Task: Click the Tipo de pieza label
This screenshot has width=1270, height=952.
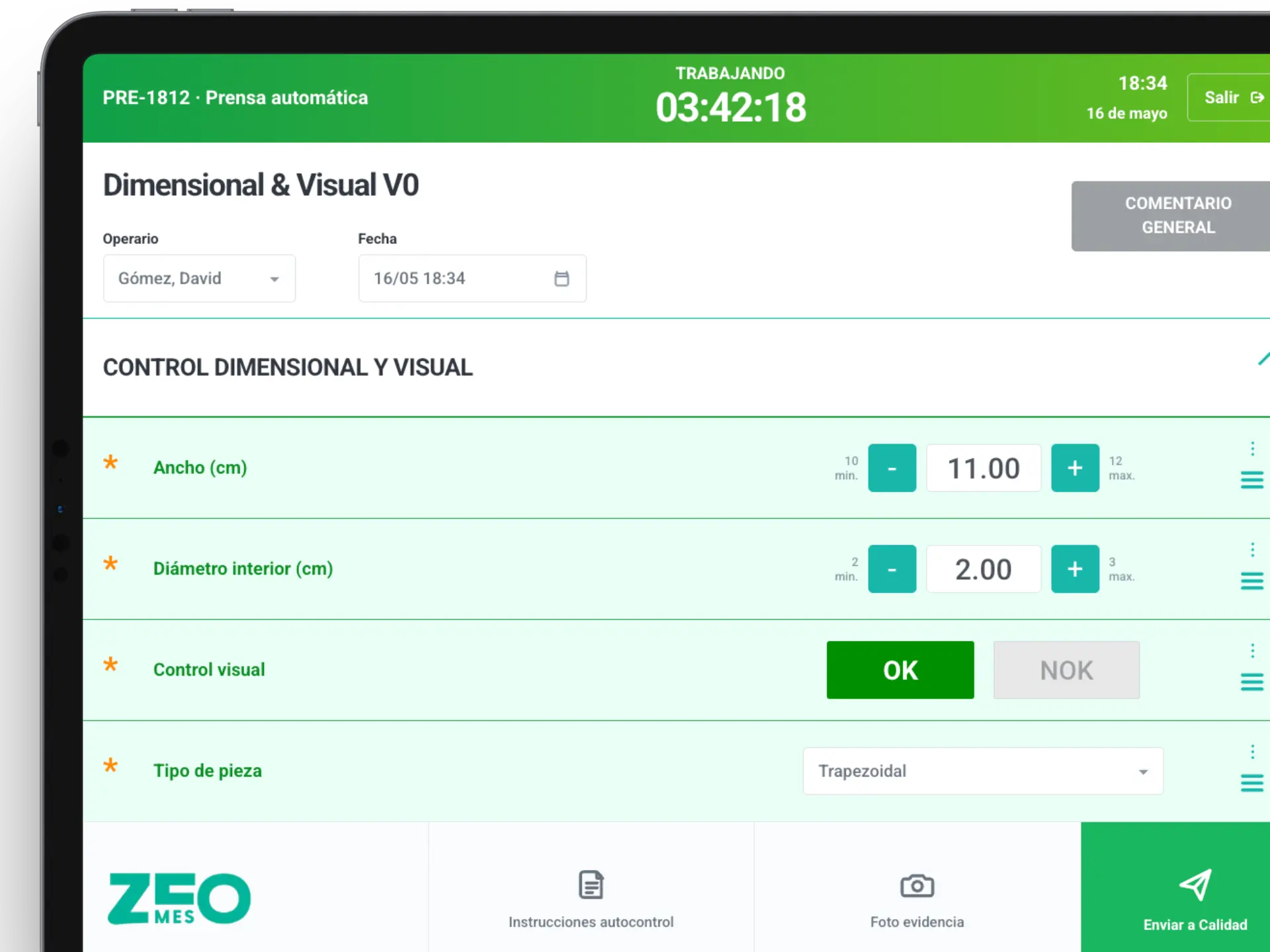Action: (x=208, y=771)
